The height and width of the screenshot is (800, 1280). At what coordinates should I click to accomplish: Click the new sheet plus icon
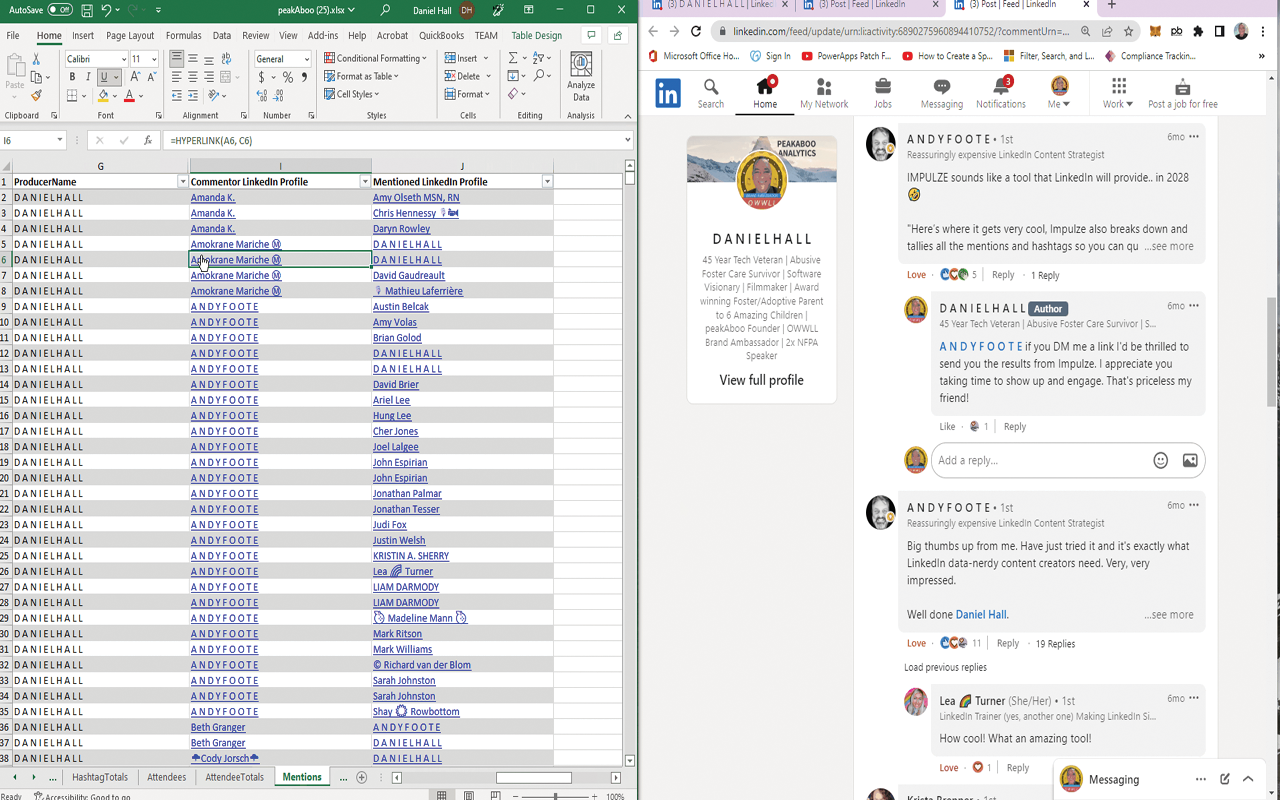coord(362,777)
